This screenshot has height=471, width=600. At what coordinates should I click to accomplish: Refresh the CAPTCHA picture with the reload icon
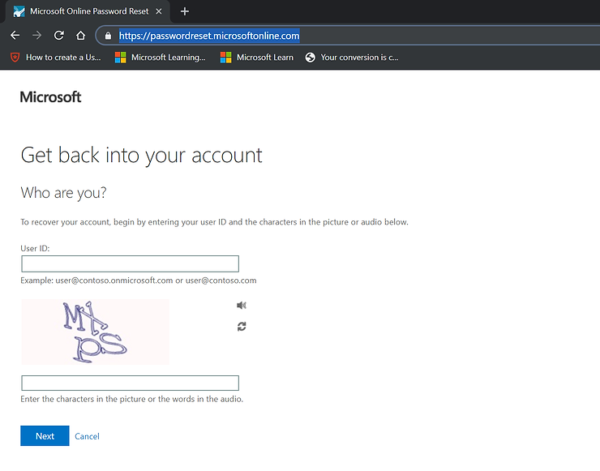pyautogui.click(x=241, y=326)
